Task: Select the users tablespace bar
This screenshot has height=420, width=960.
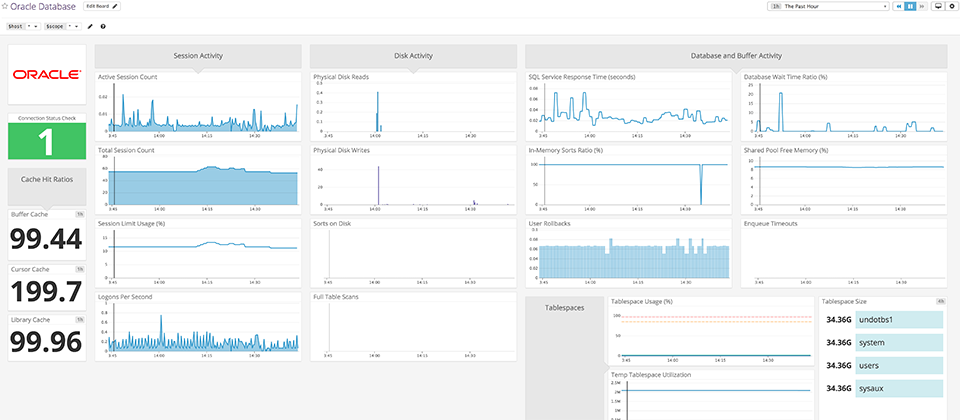Action: coord(899,366)
